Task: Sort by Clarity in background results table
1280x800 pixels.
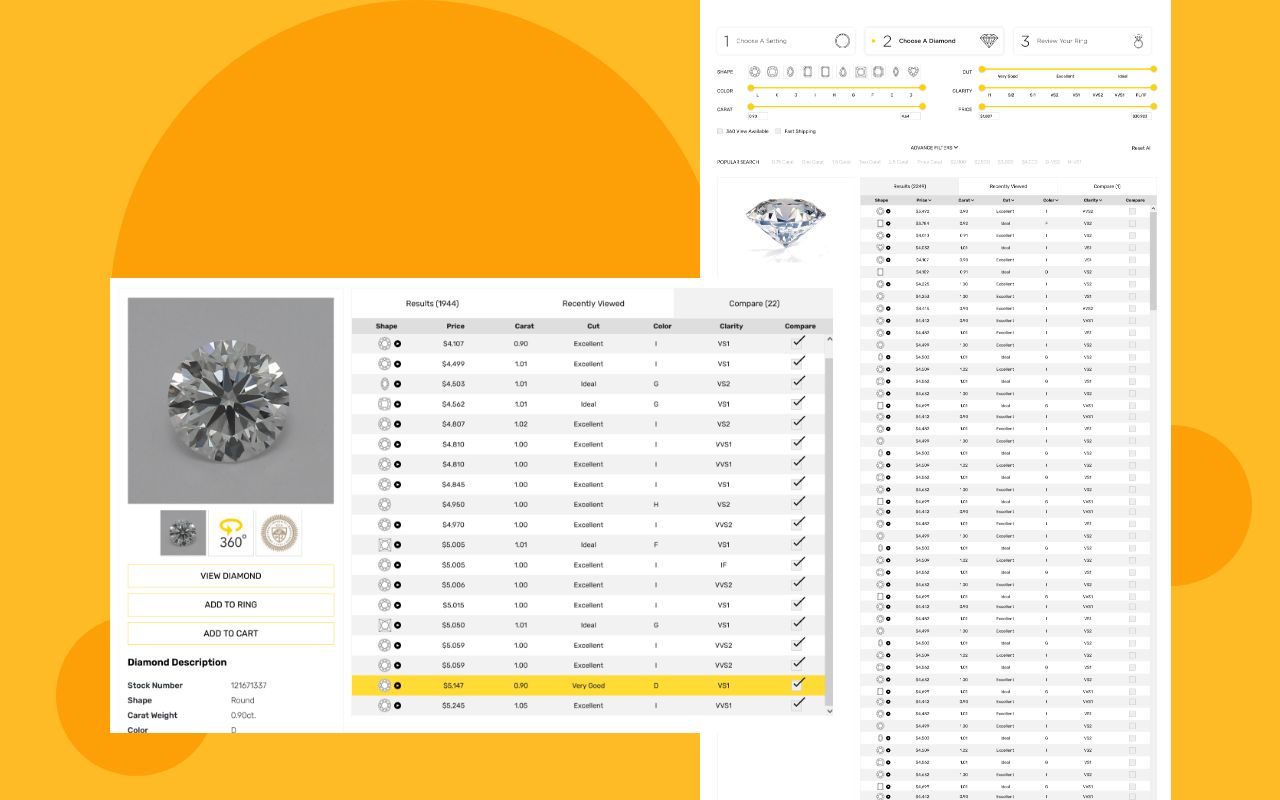Action: click(1092, 200)
